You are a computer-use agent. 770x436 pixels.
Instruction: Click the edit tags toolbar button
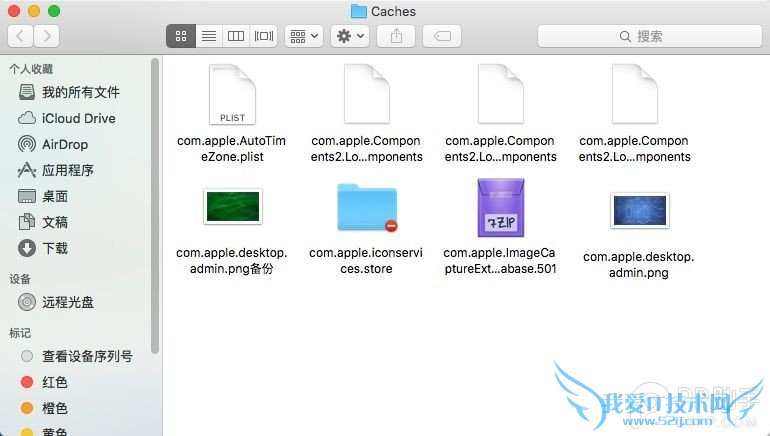pyautogui.click(x=442, y=36)
